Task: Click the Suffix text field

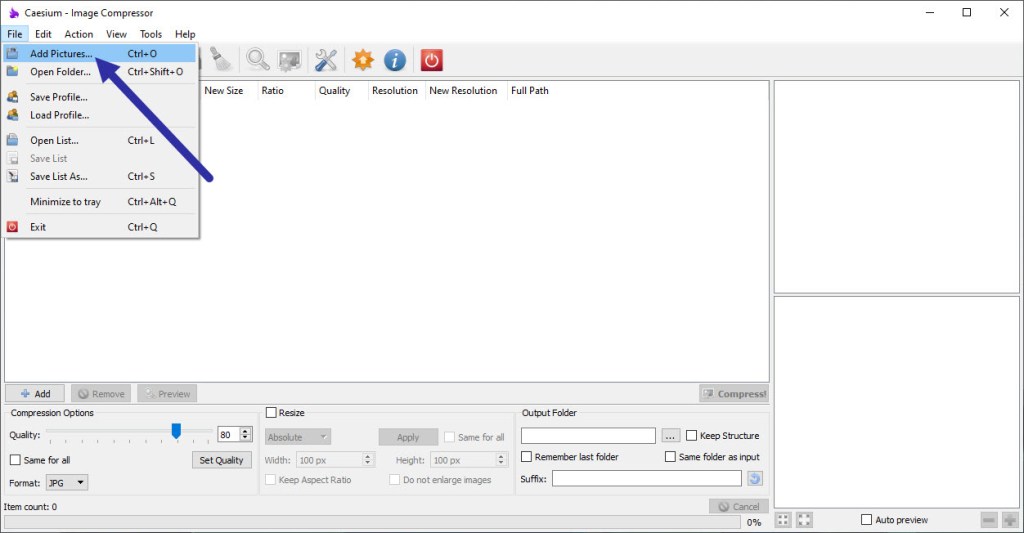Action: (x=647, y=479)
